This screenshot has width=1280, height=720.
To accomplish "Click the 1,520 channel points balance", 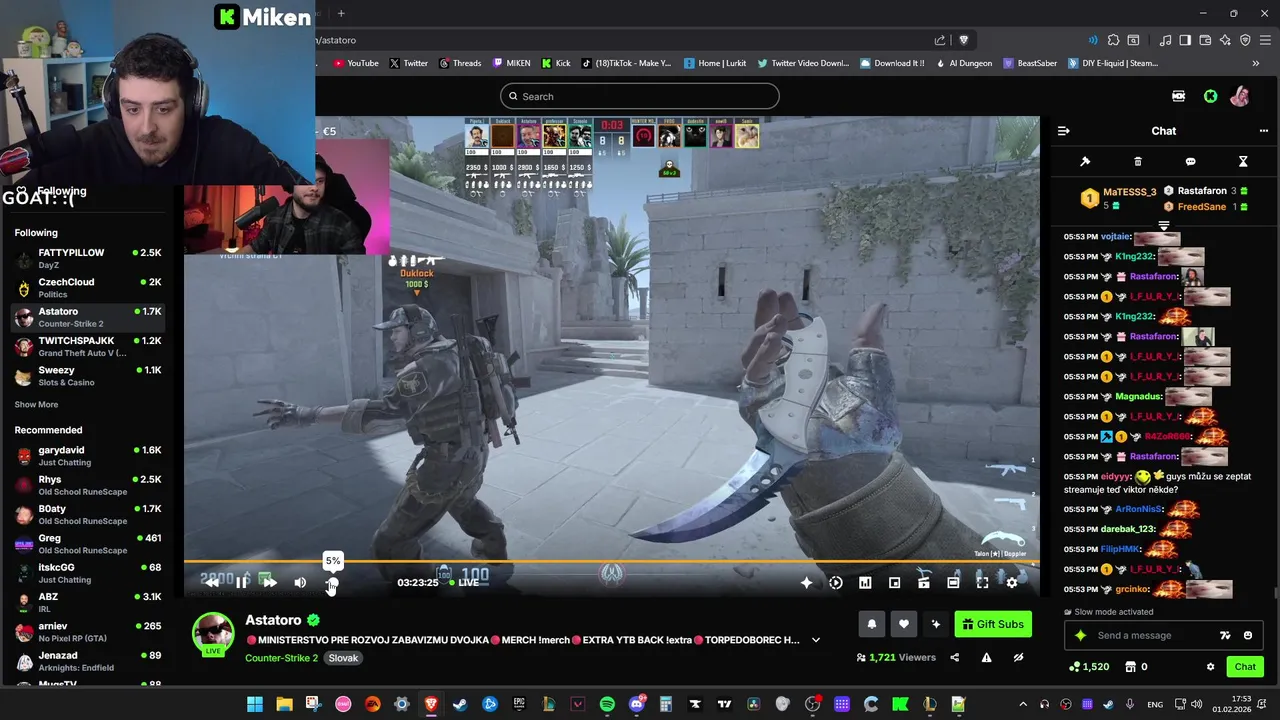I will click(1089, 666).
